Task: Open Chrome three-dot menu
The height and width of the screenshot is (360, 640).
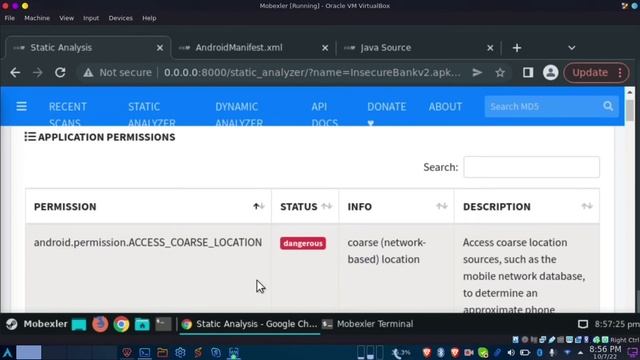Action: [620, 73]
